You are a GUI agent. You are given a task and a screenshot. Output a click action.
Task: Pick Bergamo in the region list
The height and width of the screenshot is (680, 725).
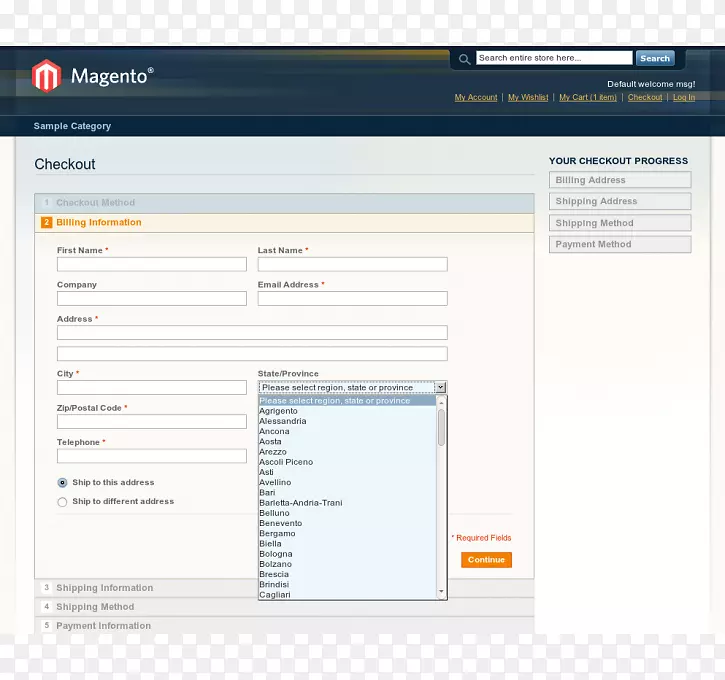(x=277, y=534)
